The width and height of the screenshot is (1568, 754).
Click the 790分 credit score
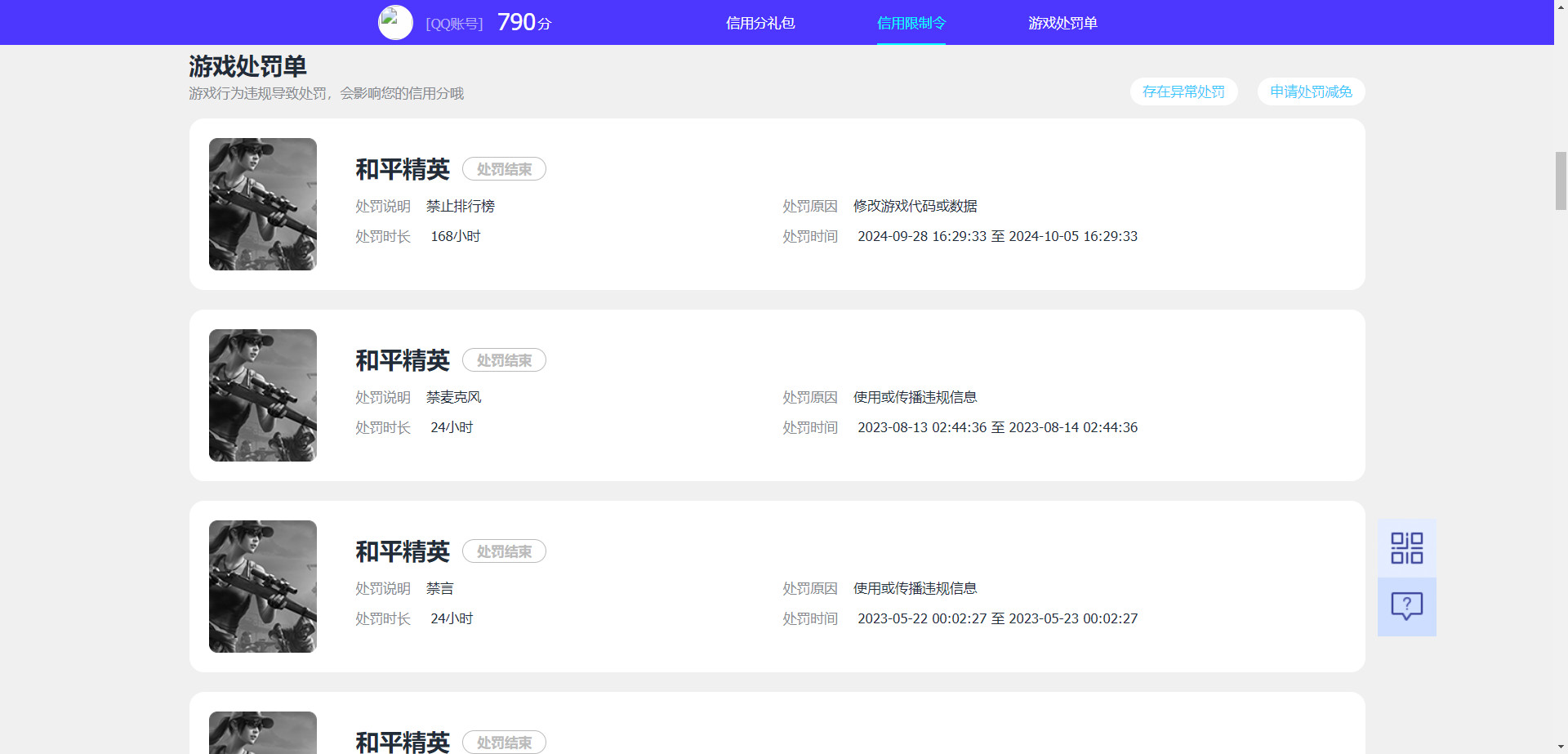click(x=523, y=22)
